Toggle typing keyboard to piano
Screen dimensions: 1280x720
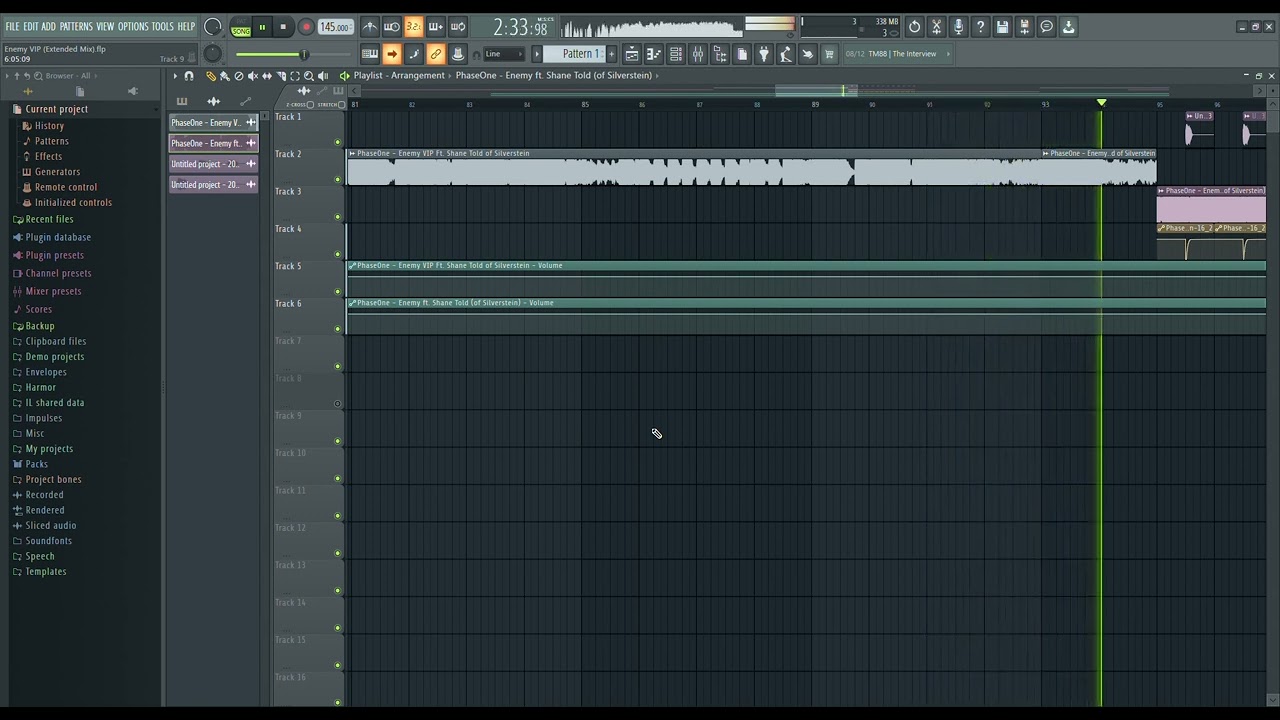point(370,54)
